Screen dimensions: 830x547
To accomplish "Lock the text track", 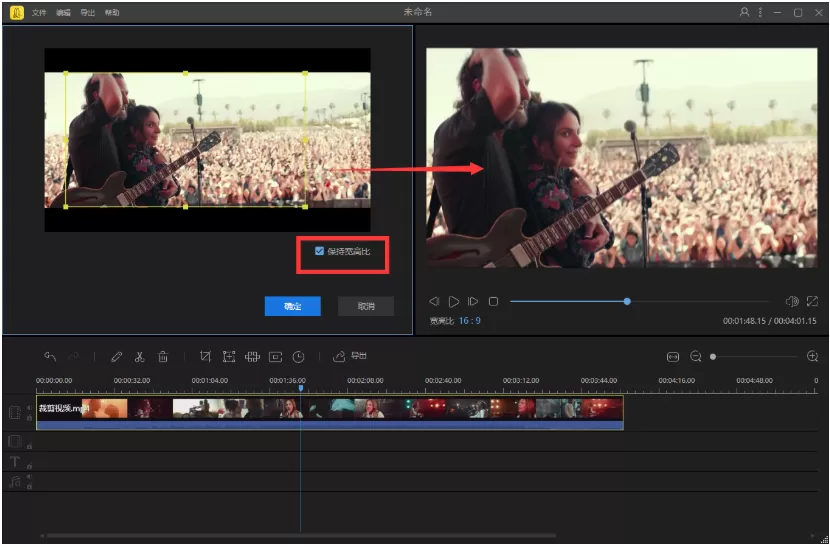I will coord(29,465).
